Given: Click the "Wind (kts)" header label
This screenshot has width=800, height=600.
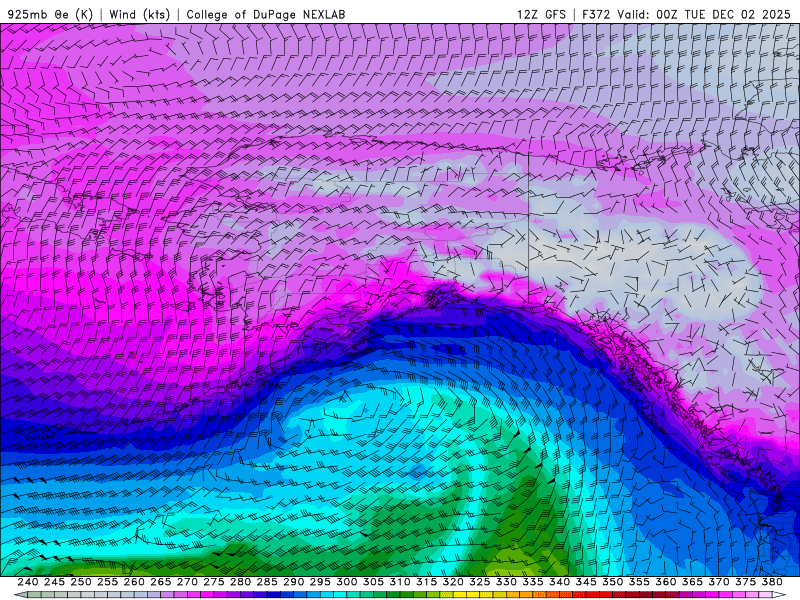Looking at the screenshot, I should click(139, 14).
